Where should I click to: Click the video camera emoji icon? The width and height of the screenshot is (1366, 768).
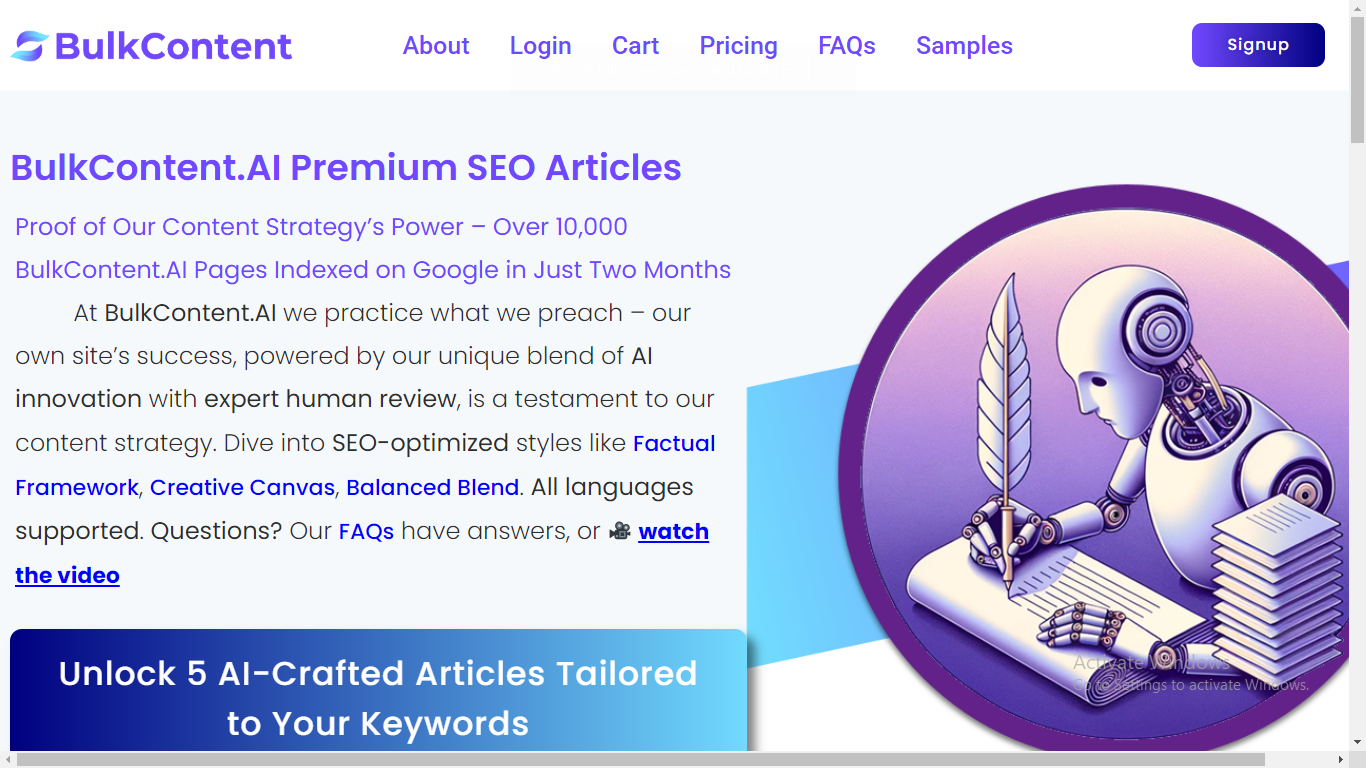pos(620,531)
